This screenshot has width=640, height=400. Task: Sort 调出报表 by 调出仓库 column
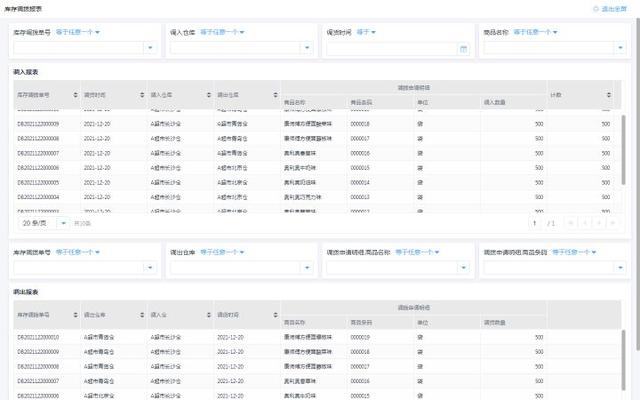[142, 315]
